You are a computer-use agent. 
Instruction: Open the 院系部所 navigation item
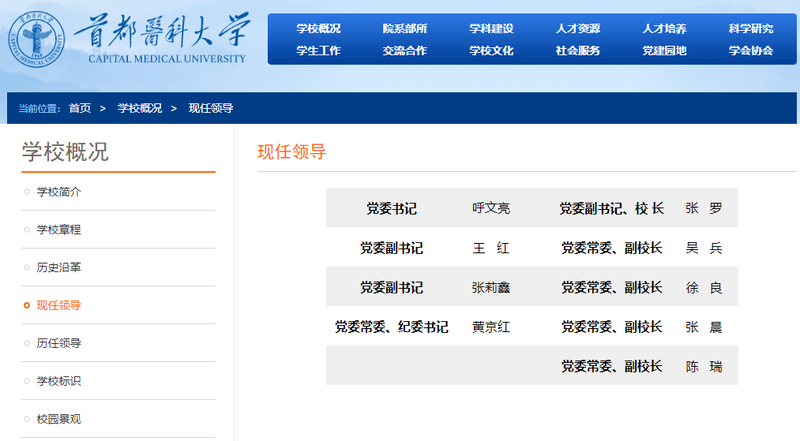[x=405, y=28]
